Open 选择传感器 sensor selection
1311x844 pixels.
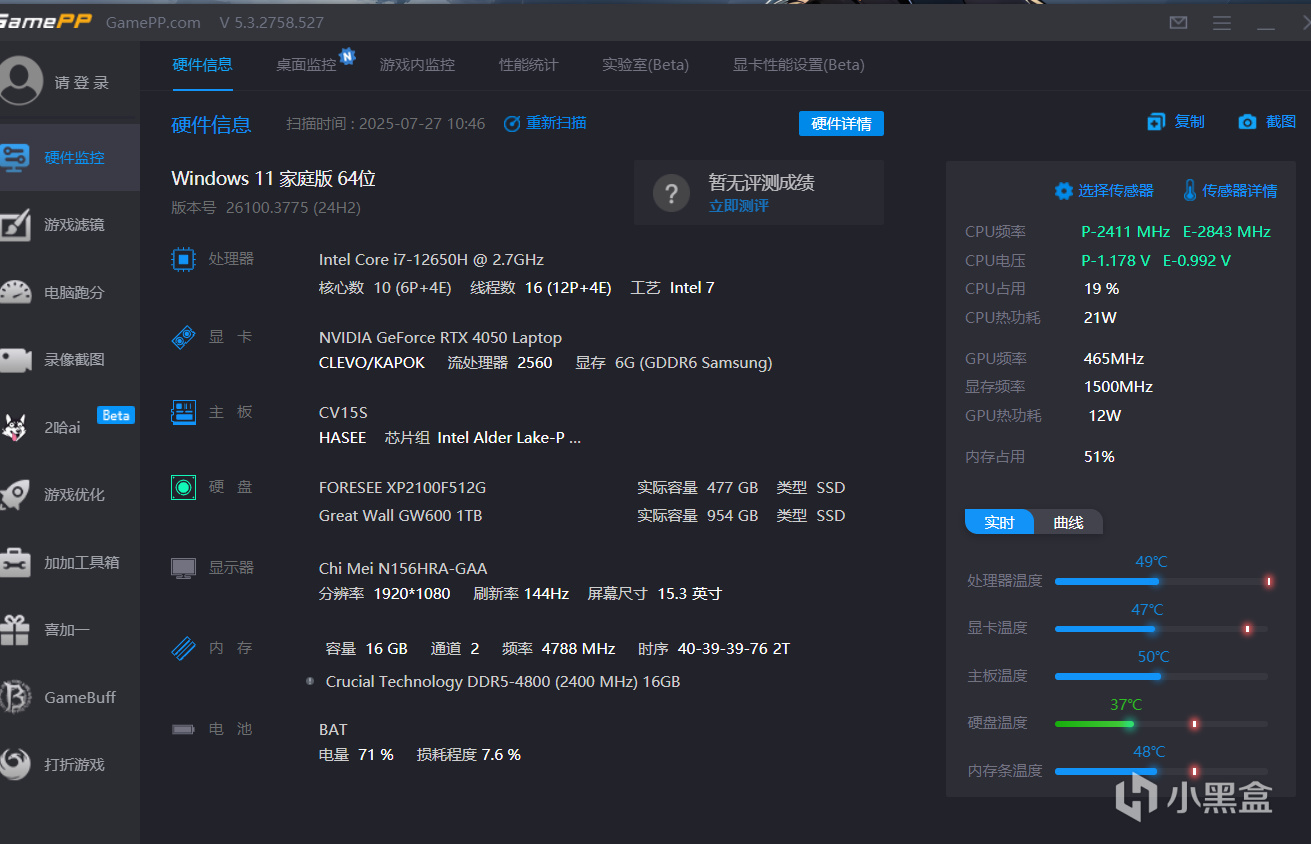(x=1104, y=190)
